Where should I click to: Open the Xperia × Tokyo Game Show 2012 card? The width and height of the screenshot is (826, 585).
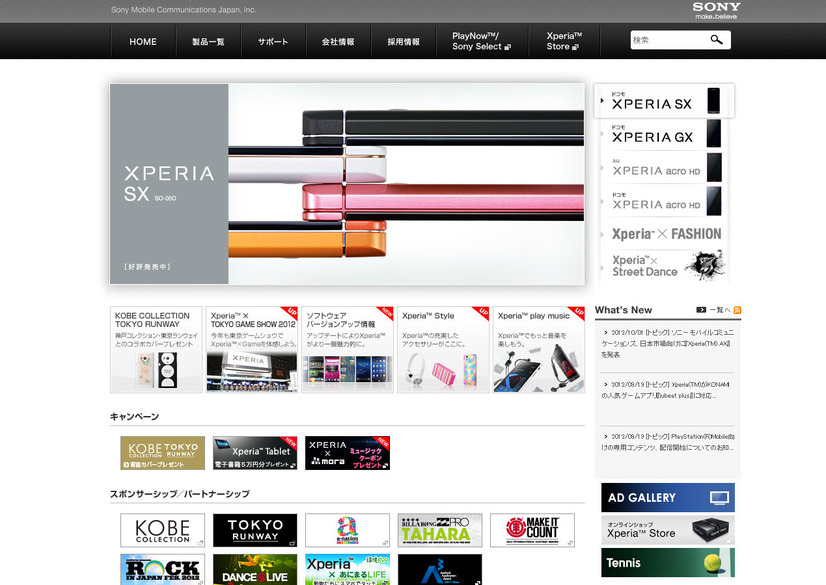(x=252, y=350)
